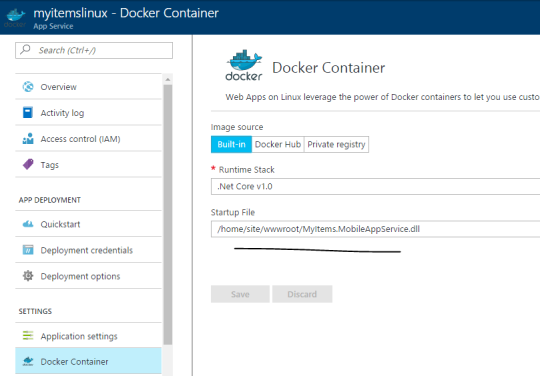Click the Activity log book icon

(28, 113)
